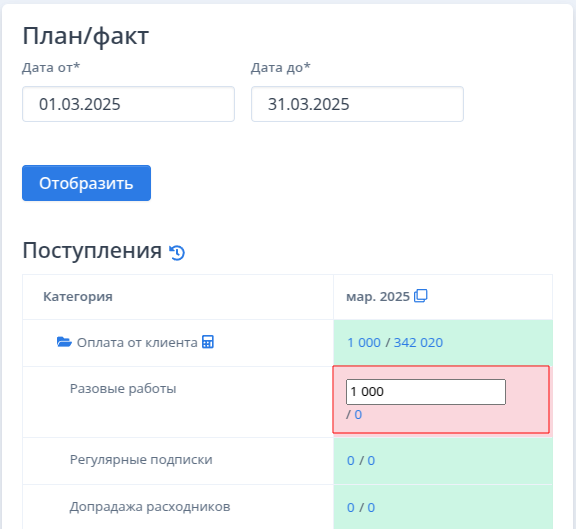Open the calculator icon after Оплата от клиента
Viewport: 576px width, 529px height.
[208, 342]
